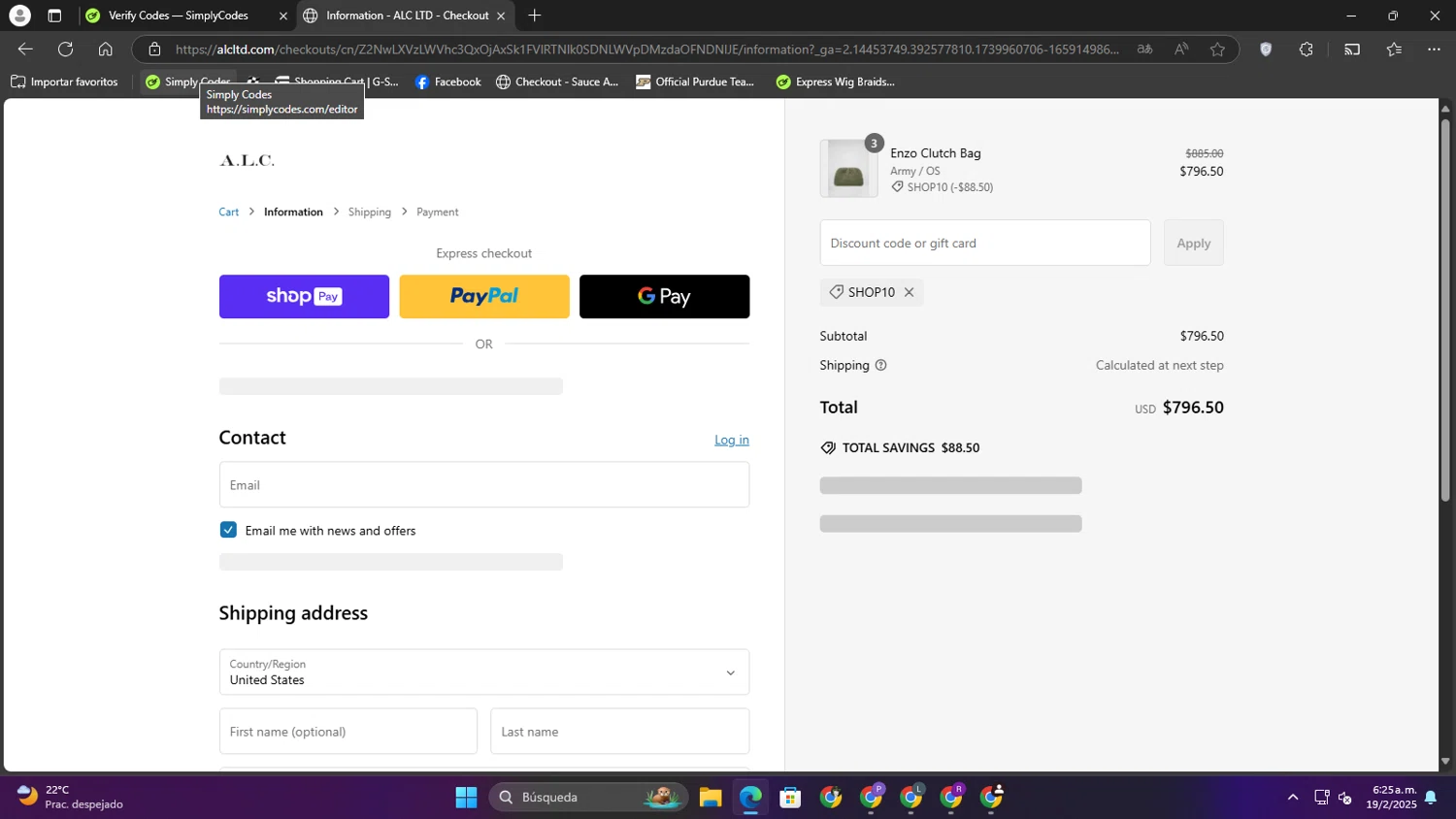
Task: Reload the checkout page
Action: [66, 49]
